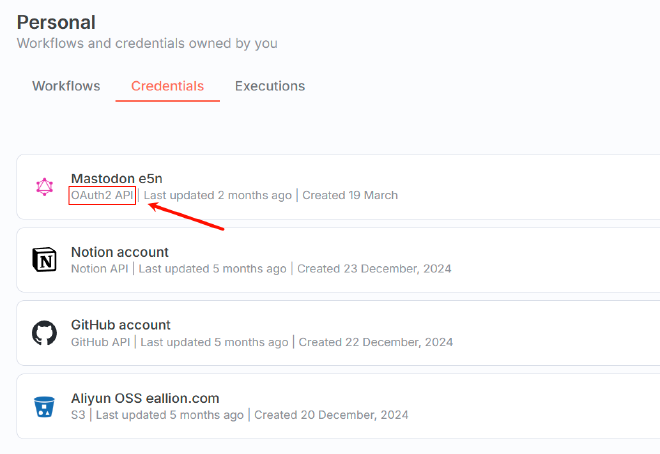This screenshot has height=454, width=660.
Task: Switch to the Workflows tab
Action: (66, 86)
